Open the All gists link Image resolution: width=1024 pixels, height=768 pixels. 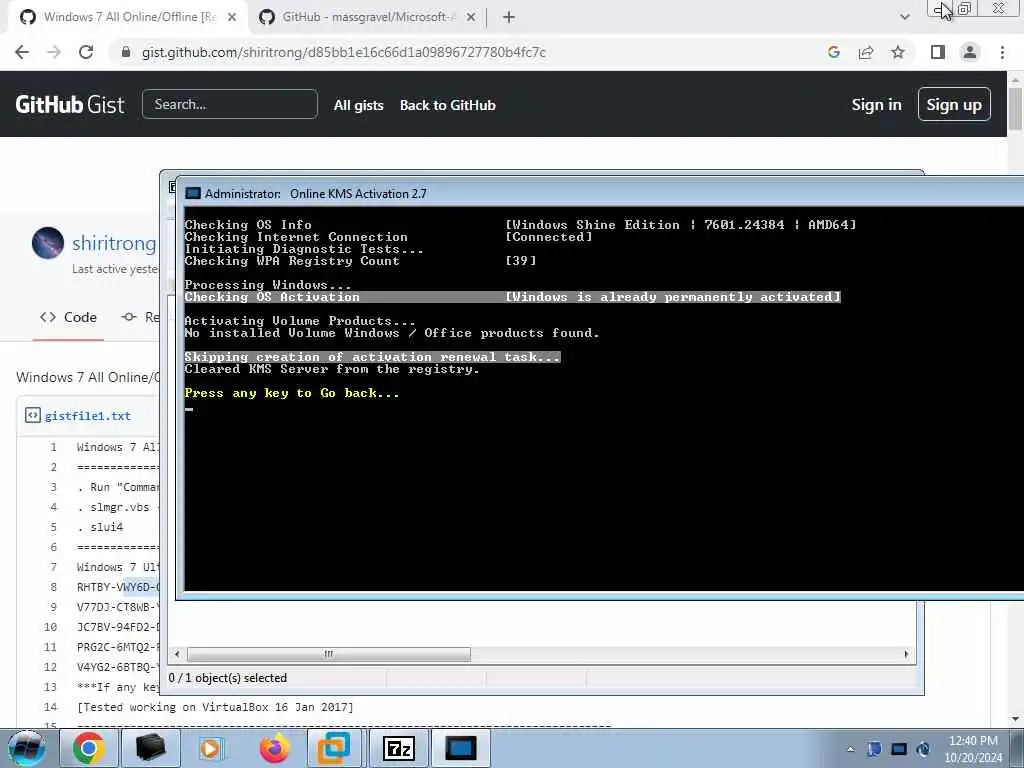(359, 105)
